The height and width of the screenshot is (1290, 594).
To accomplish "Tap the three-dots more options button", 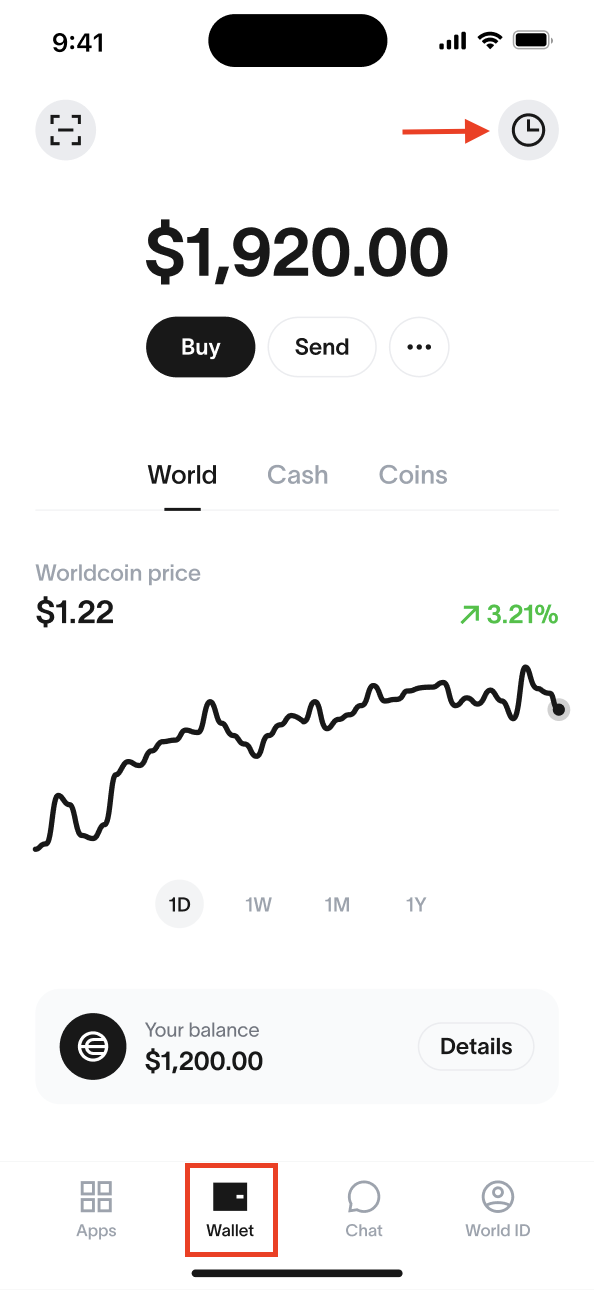I will tap(419, 347).
